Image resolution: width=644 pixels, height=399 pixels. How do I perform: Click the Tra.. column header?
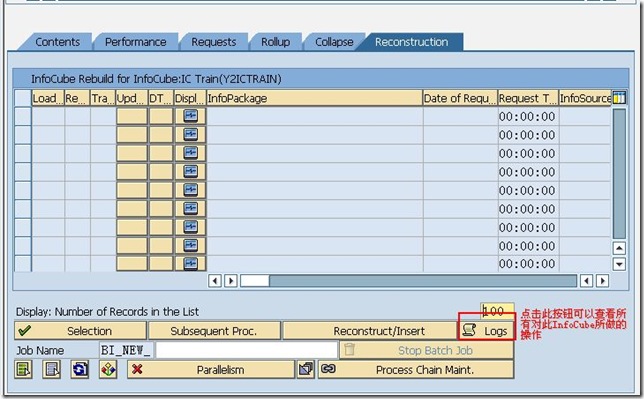click(x=103, y=98)
